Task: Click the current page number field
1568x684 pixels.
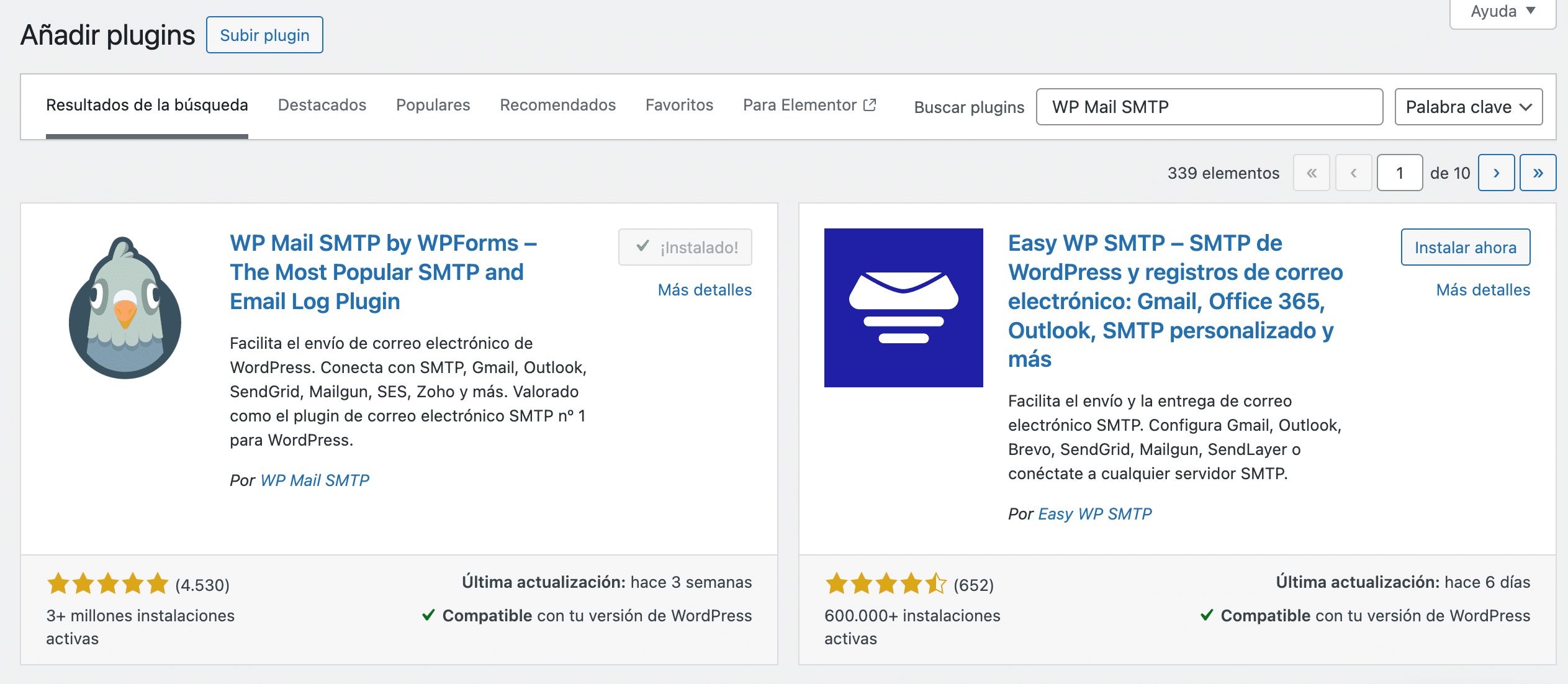Action: pos(1399,173)
